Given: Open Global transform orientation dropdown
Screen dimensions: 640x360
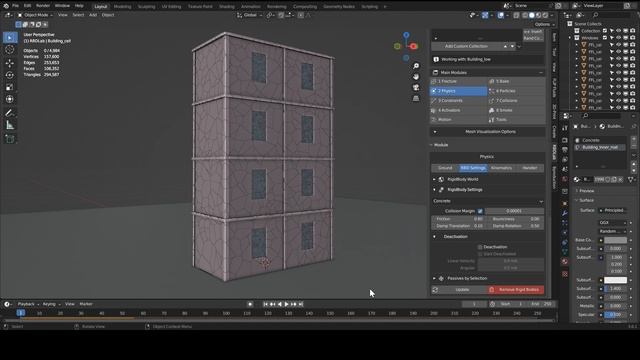Looking at the screenshot, I should (x=250, y=15).
